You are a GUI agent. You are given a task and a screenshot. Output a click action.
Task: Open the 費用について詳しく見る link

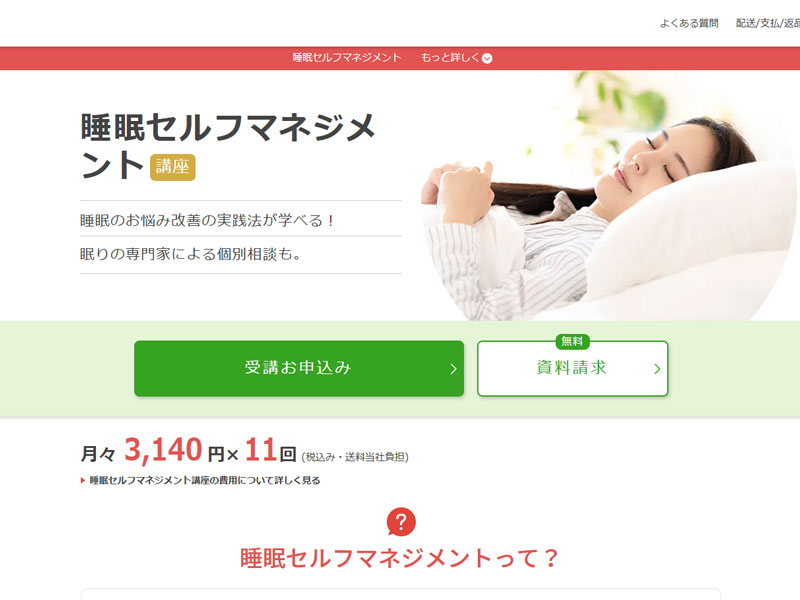[205, 481]
